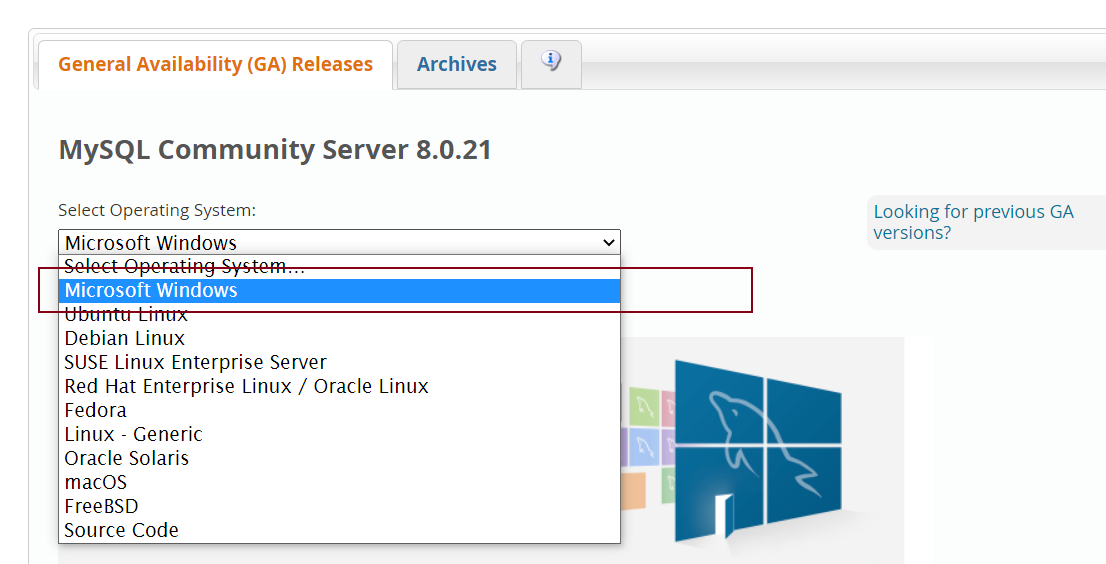Collapse the Microsoft Windows operating system dropdown

(339, 242)
